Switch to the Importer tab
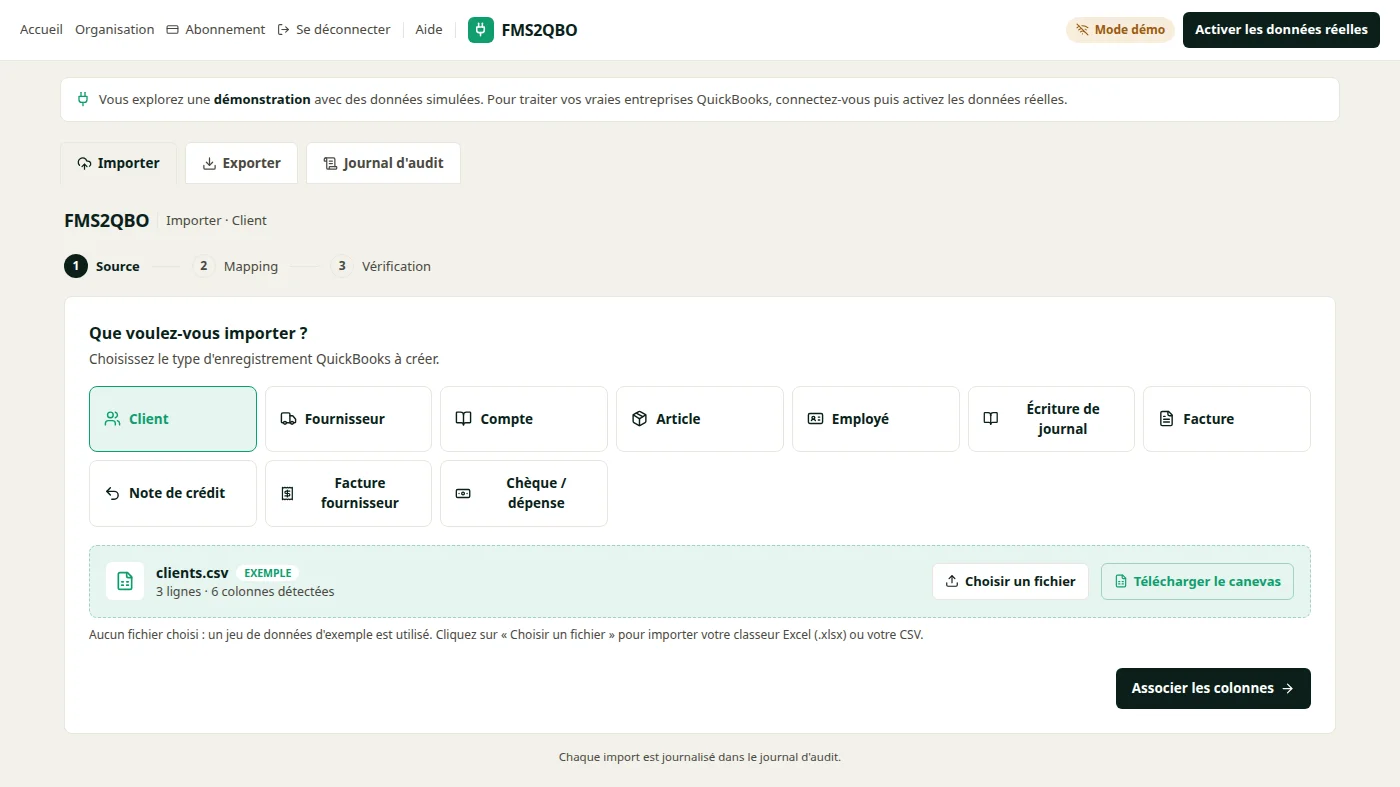This screenshot has width=1400, height=787. click(118, 163)
